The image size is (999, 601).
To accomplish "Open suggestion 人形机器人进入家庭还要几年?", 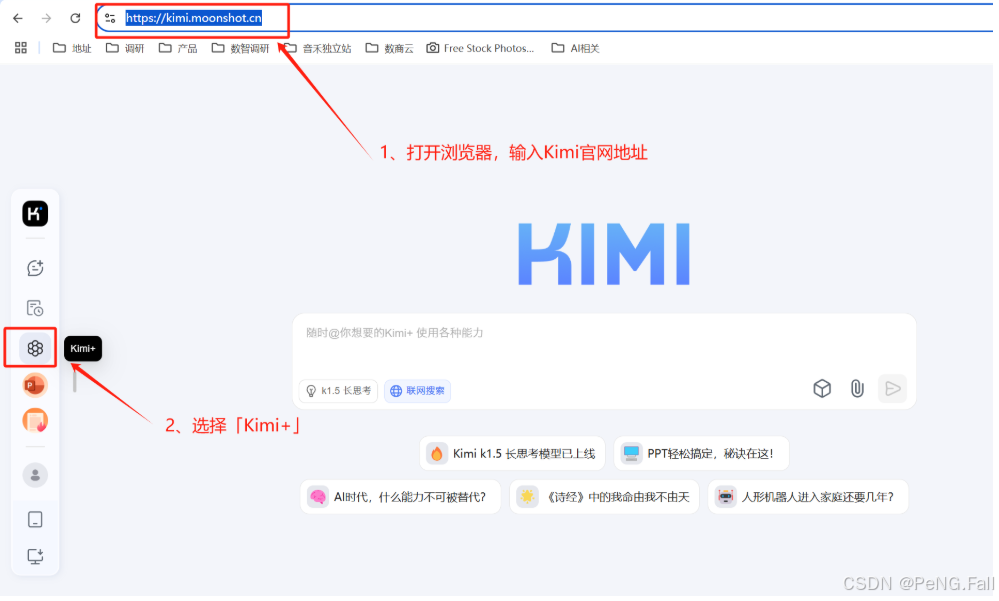I will point(810,498).
